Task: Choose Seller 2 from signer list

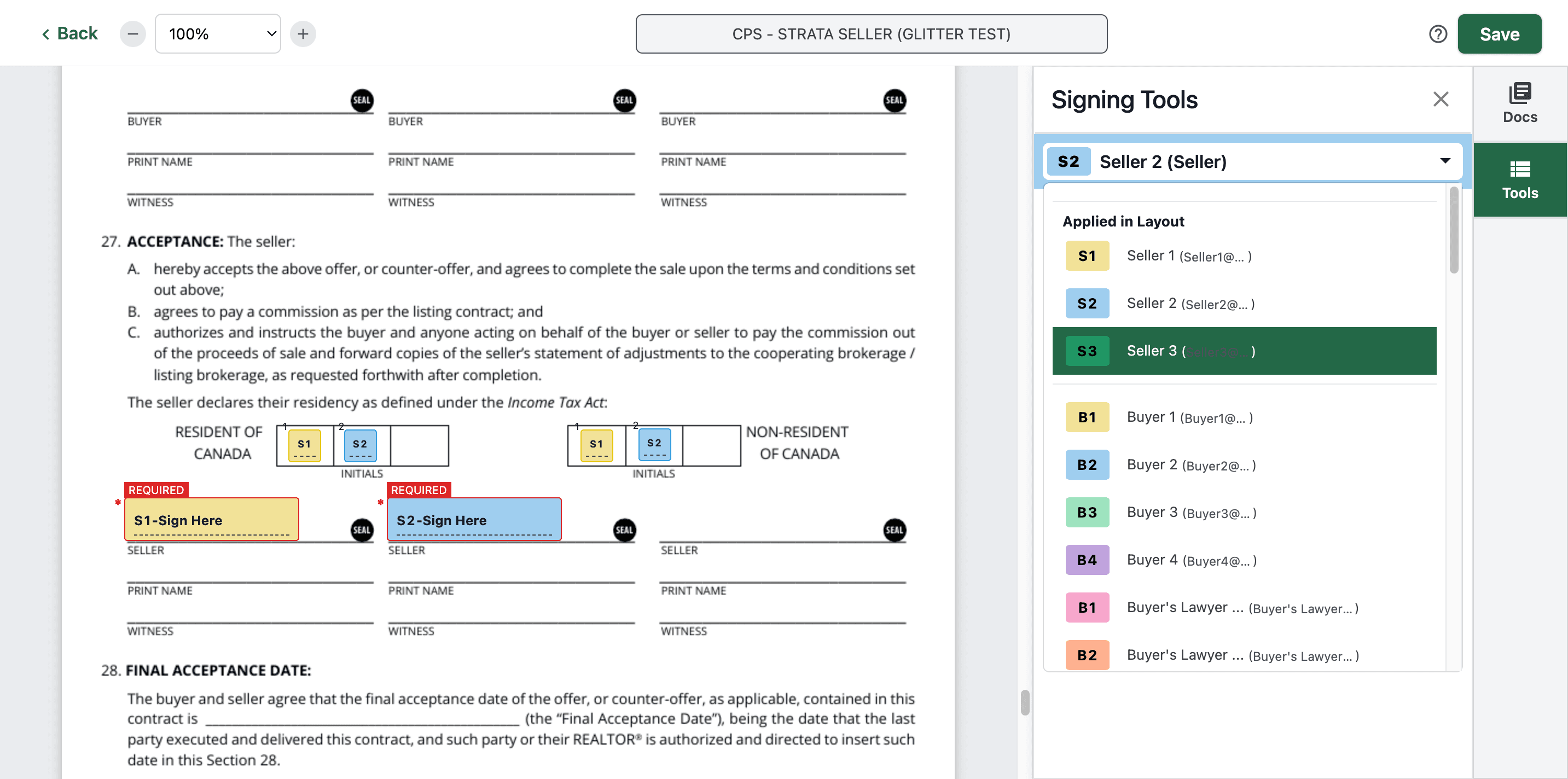Action: coord(1244,304)
